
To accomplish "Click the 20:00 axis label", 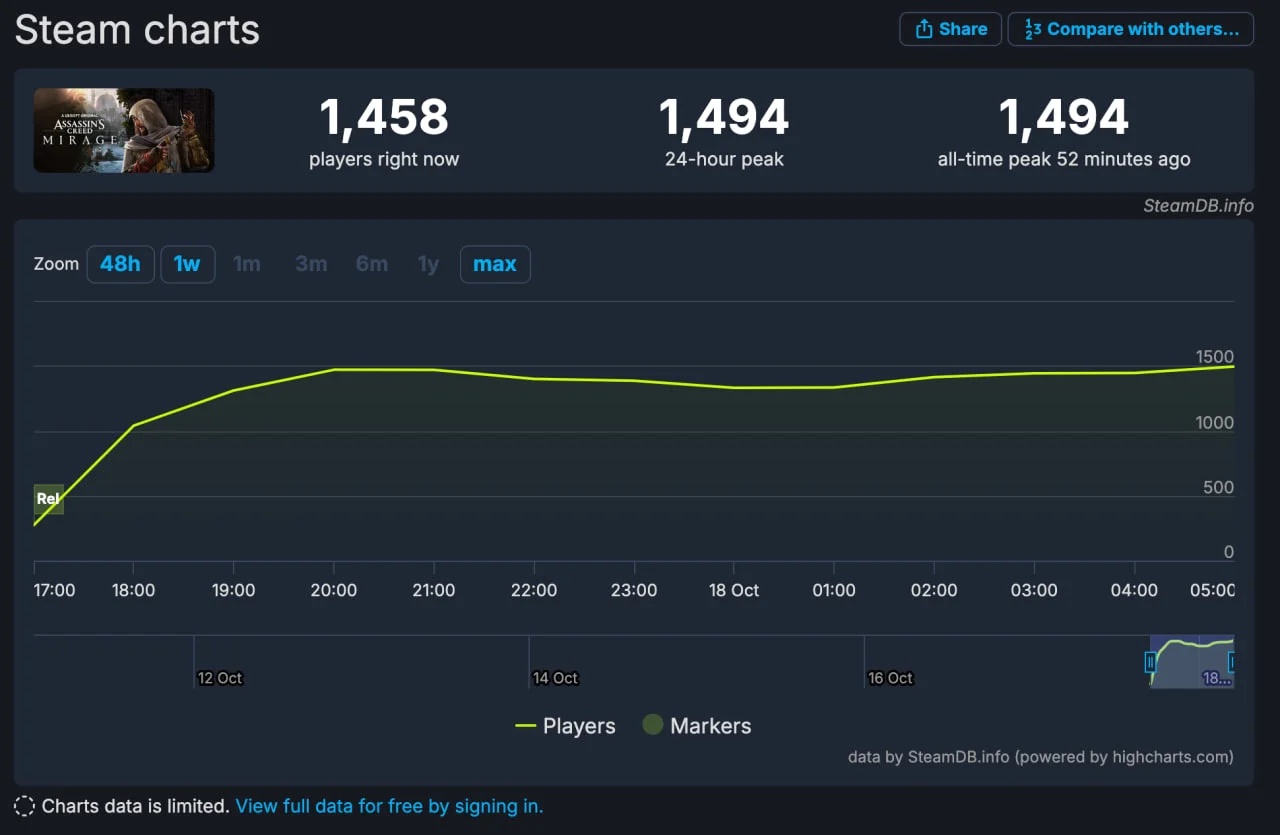I will [334, 590].
